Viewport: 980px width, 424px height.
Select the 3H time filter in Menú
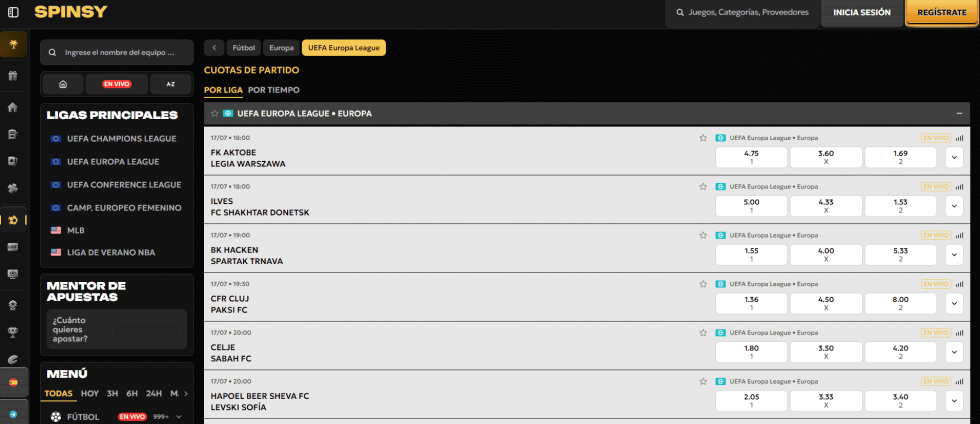(x=112, y=394)
